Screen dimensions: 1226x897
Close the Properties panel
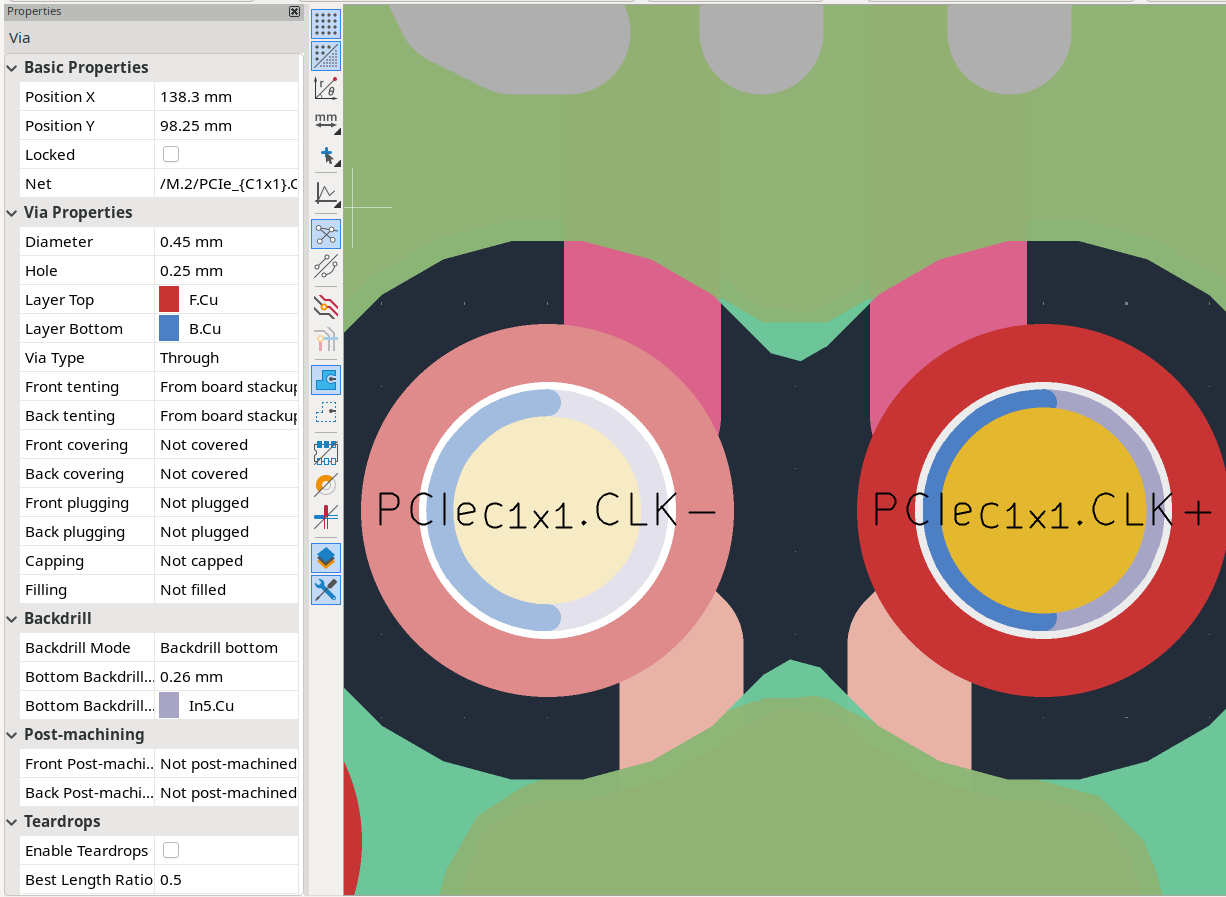[294, 11]
